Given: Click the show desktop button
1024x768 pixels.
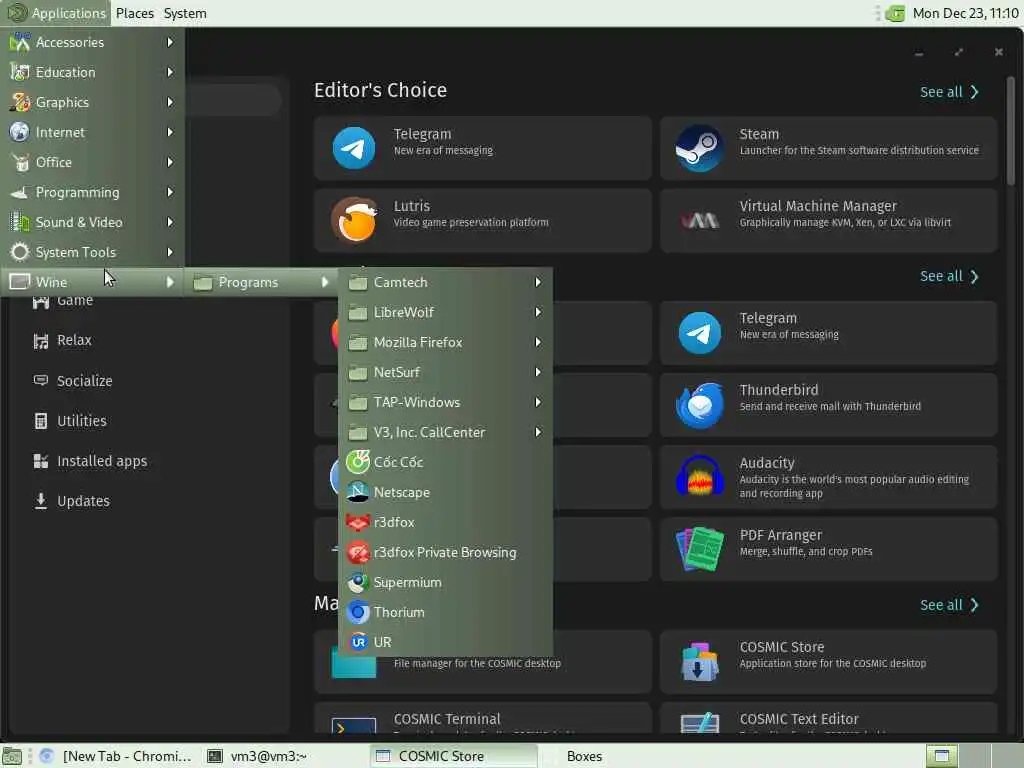Looking at the screenshot, I should tap(12, 756).
